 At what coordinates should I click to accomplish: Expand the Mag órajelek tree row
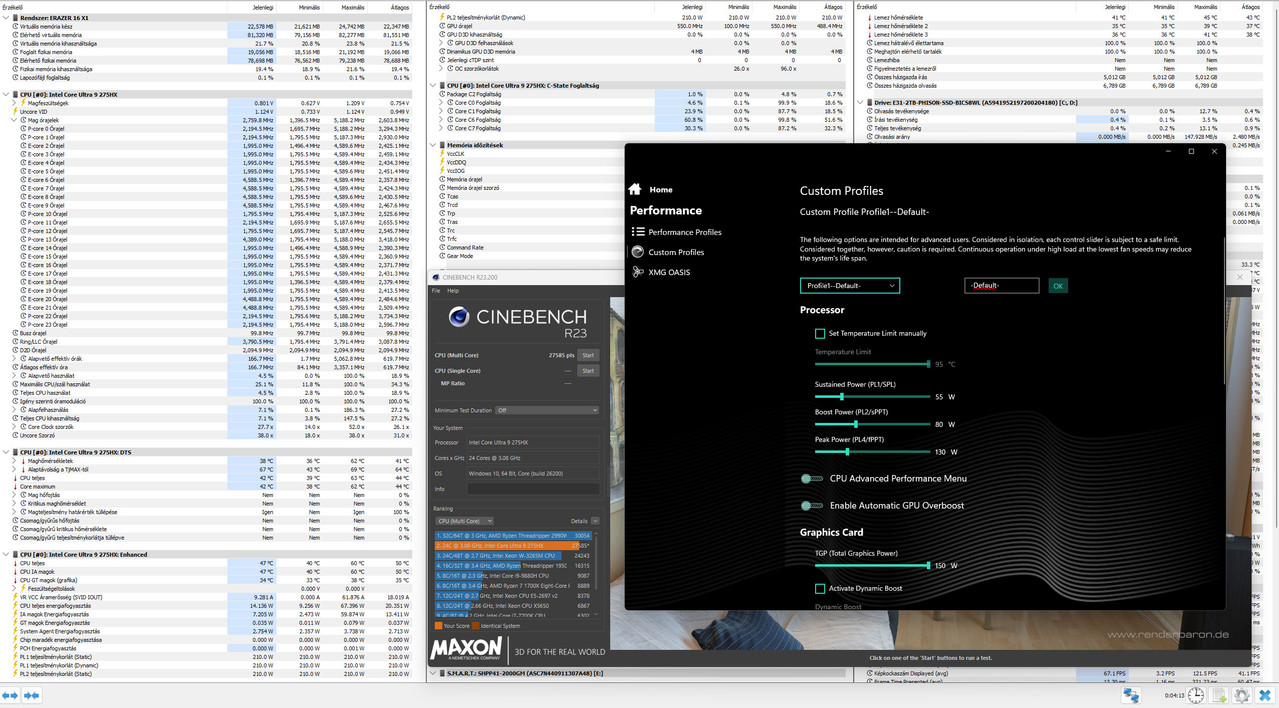pos(15,120)
